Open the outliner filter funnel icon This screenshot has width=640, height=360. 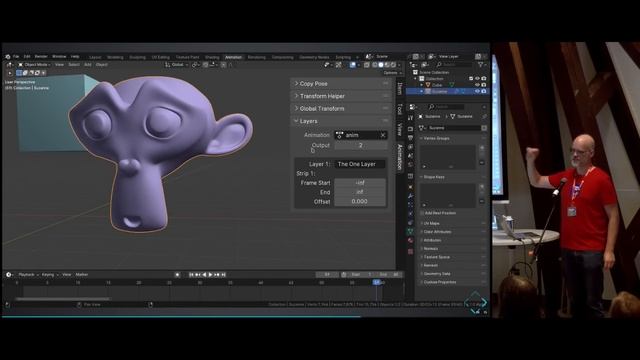point(480,64)
